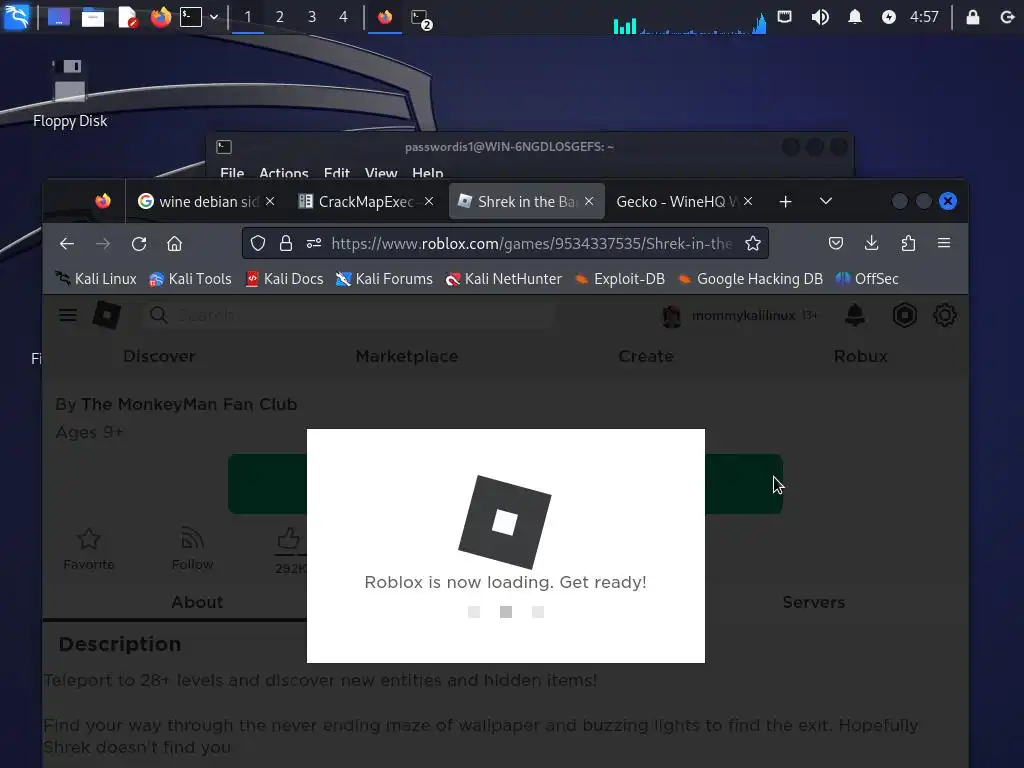Open the Kali dragon applications menu
This screenshot has height=768, width=1024.
click(x=17, y=16)
